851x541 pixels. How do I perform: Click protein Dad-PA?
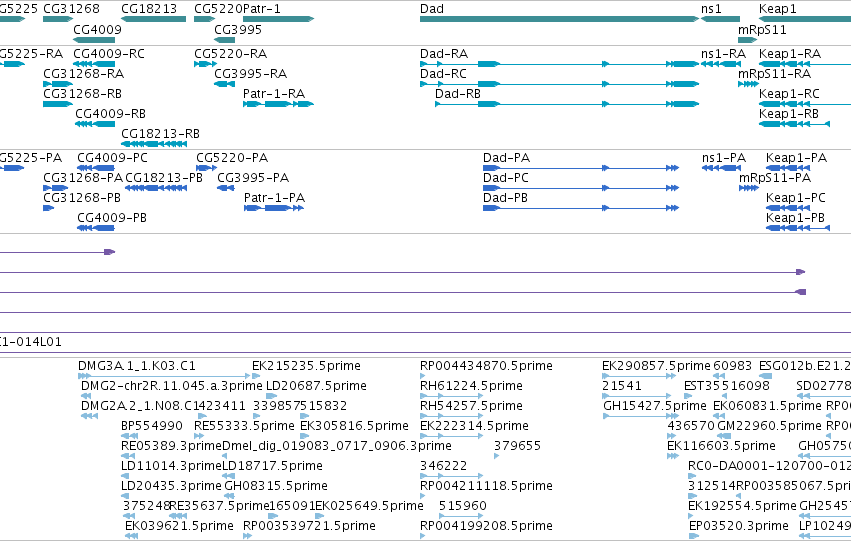[581, 168]
